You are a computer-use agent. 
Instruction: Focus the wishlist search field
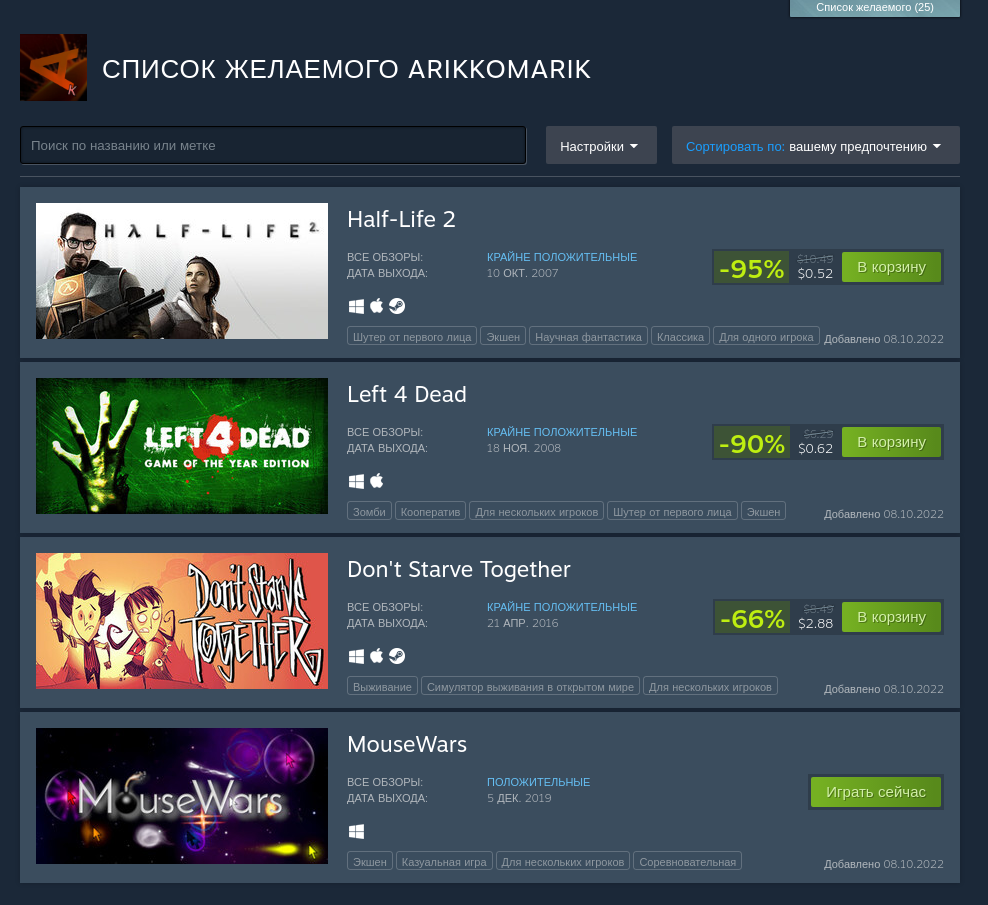click(273, 146)
